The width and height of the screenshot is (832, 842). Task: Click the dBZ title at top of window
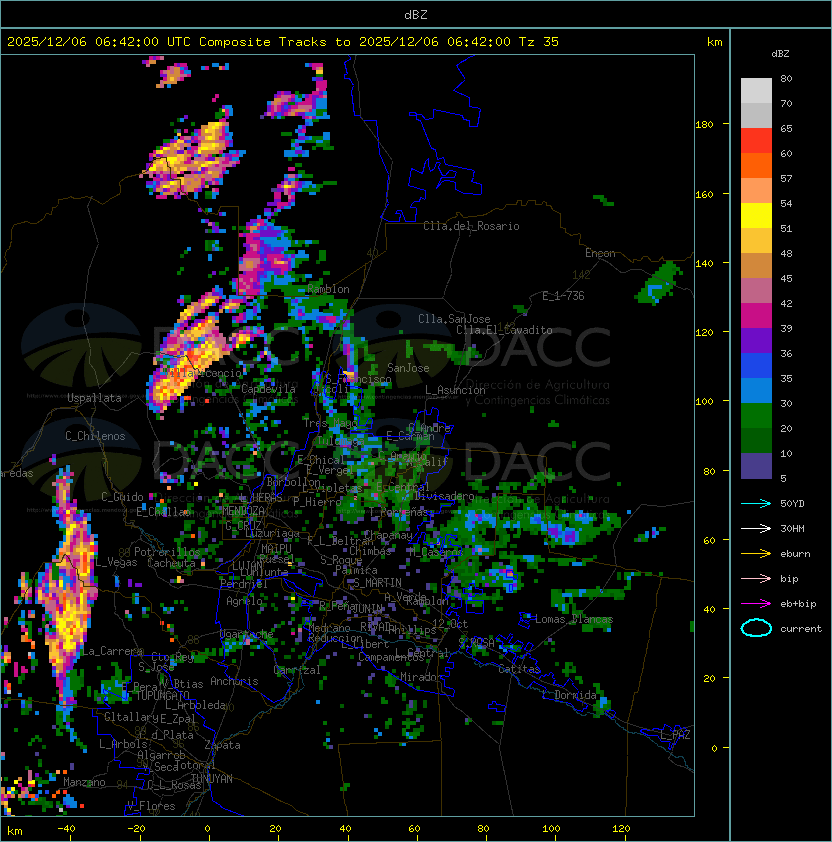(x=416, y=14)
